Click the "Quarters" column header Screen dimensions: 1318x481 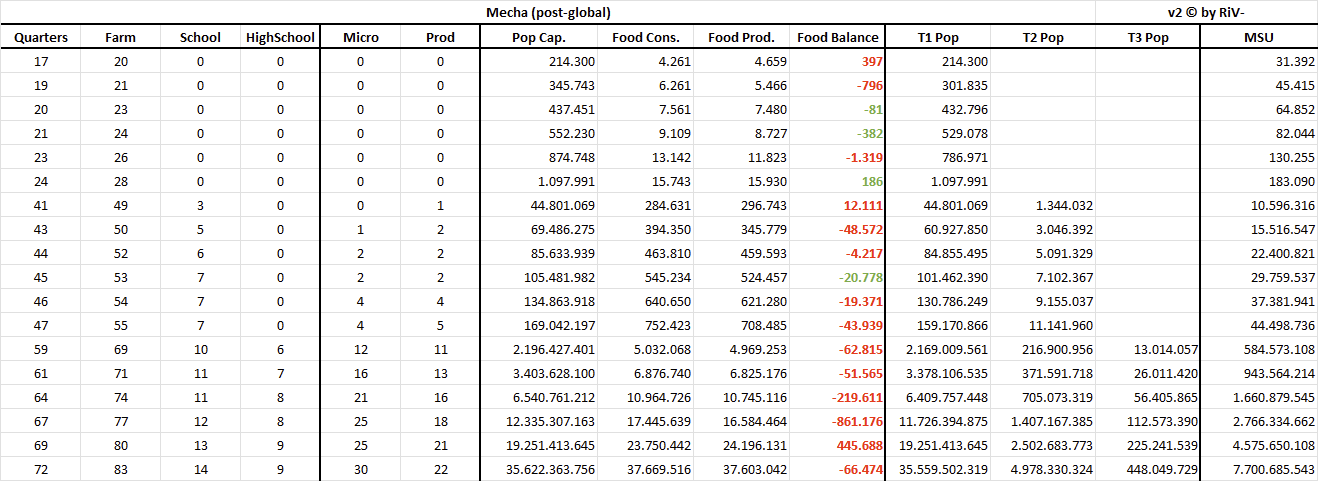(x=40, y=38)
